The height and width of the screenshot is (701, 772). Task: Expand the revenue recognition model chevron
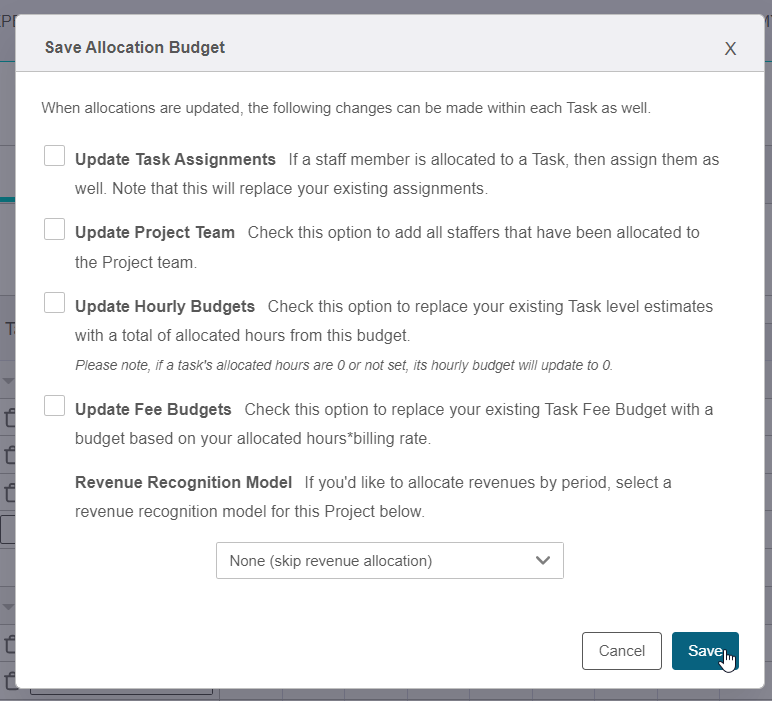click(x=543, y=560)
